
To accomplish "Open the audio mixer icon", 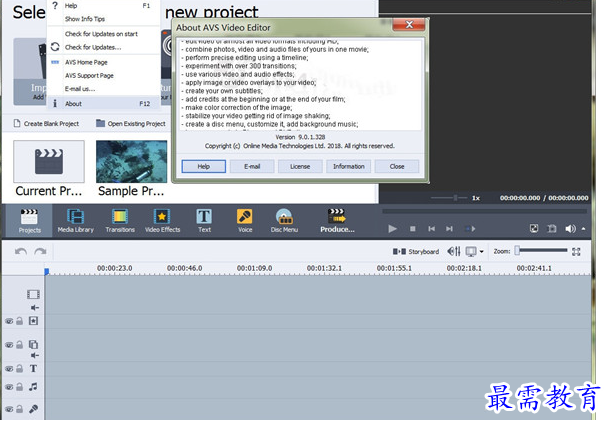I will 454,252.
